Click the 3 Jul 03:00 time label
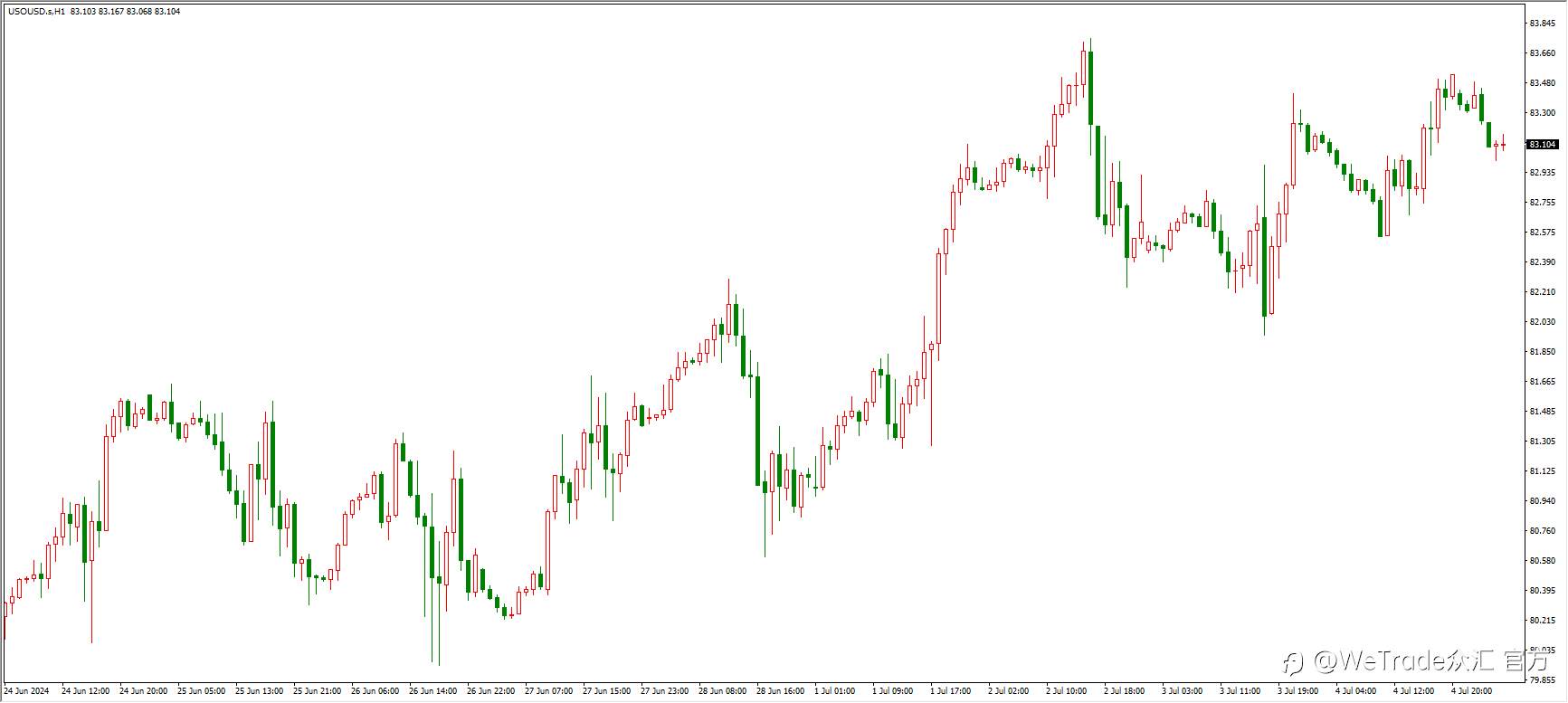Image resolution: width=1568 pixels, height=703 pixels. 1183,691
